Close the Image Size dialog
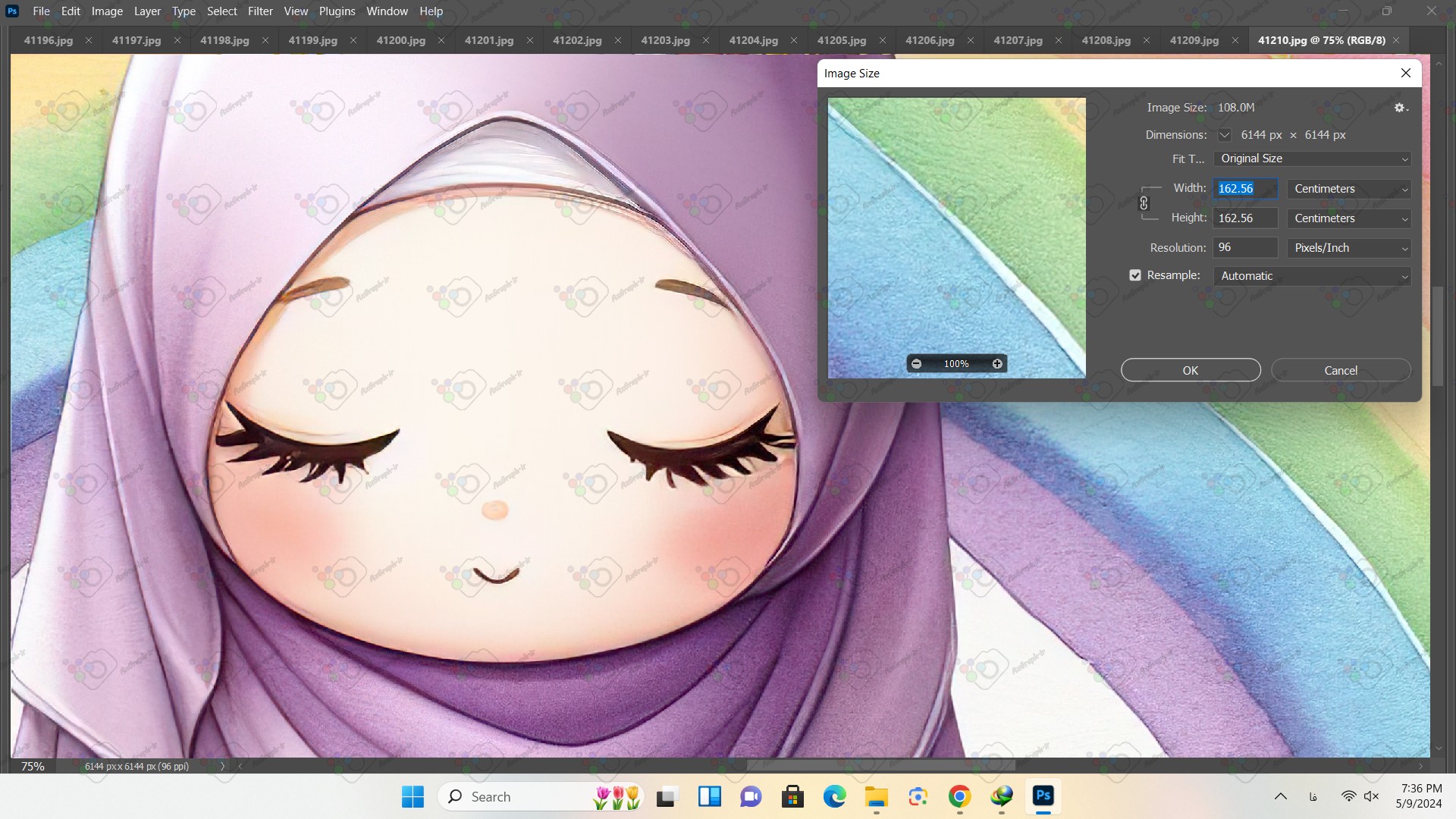 click(x=1406, y=73)
